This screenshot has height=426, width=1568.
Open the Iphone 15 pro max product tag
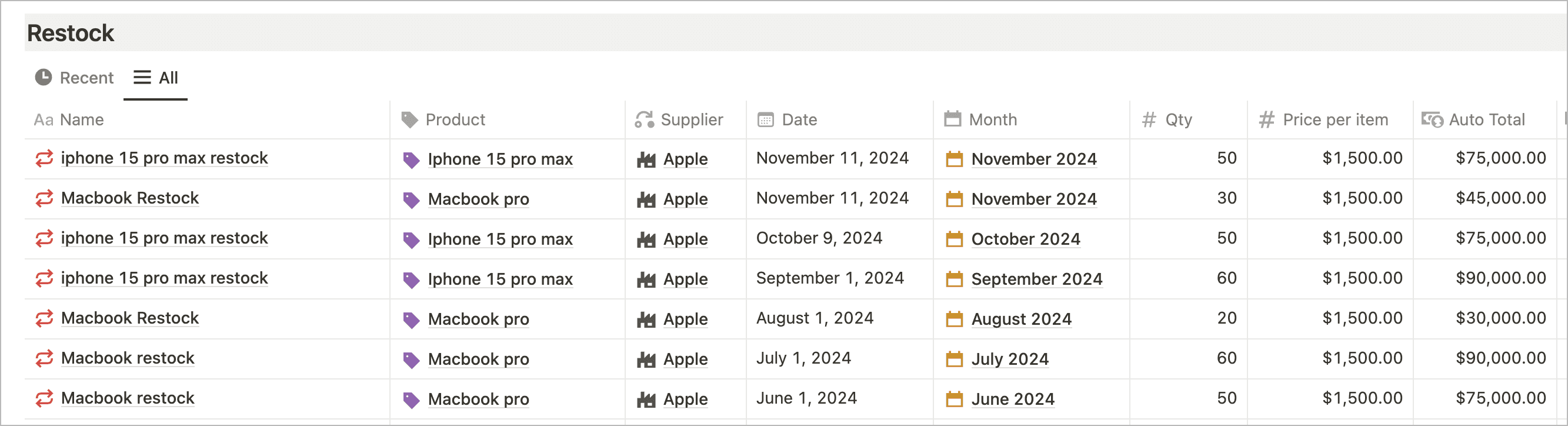[501, 159]
